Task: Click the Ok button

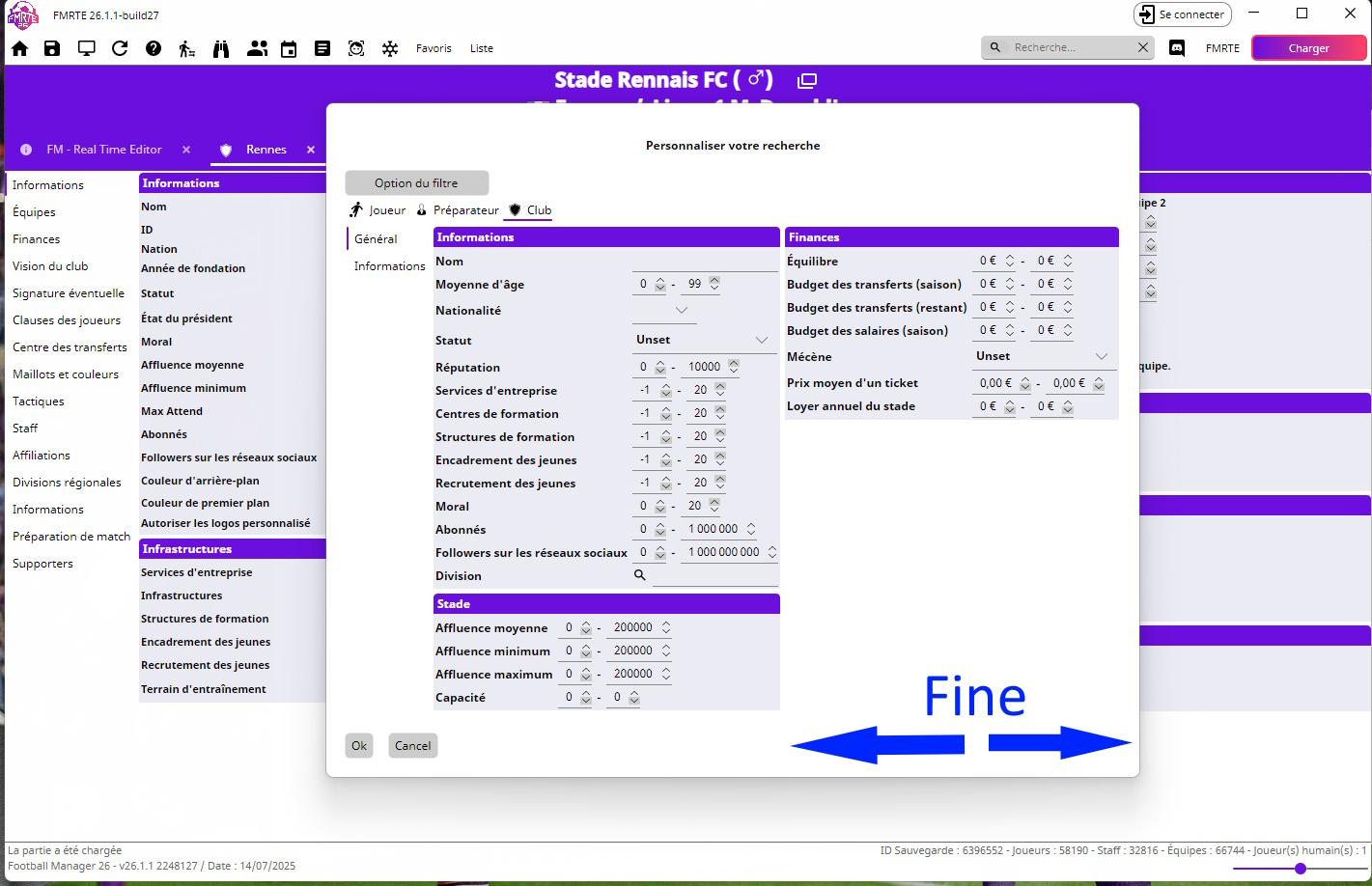Action: [359, 745]
